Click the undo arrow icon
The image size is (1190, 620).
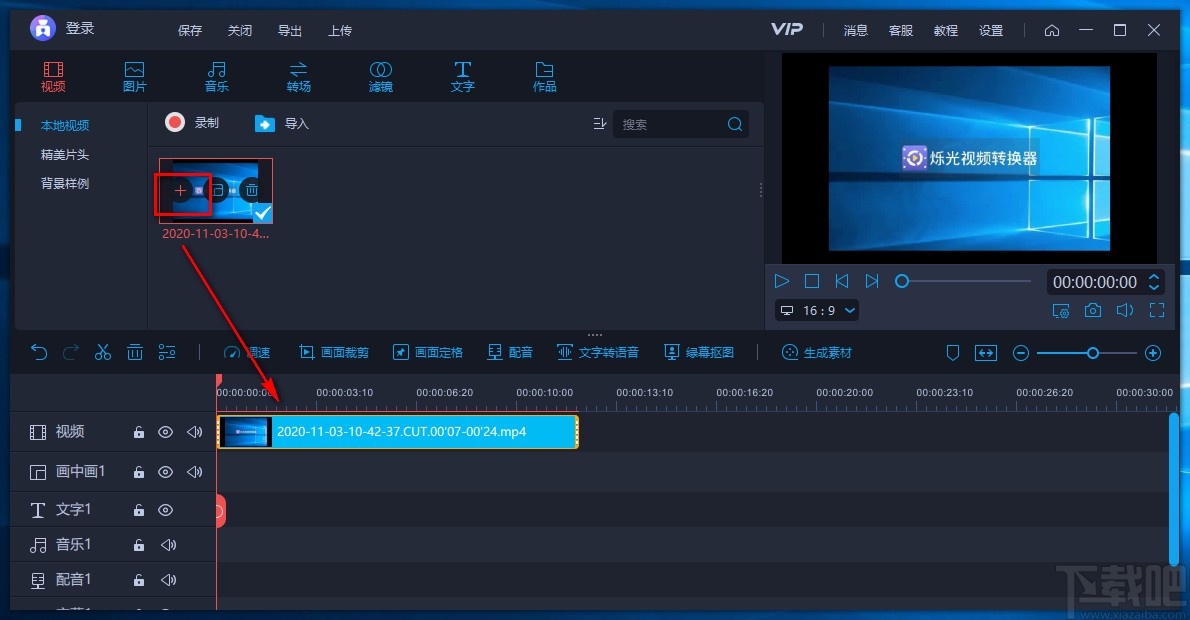pos(39,352)
